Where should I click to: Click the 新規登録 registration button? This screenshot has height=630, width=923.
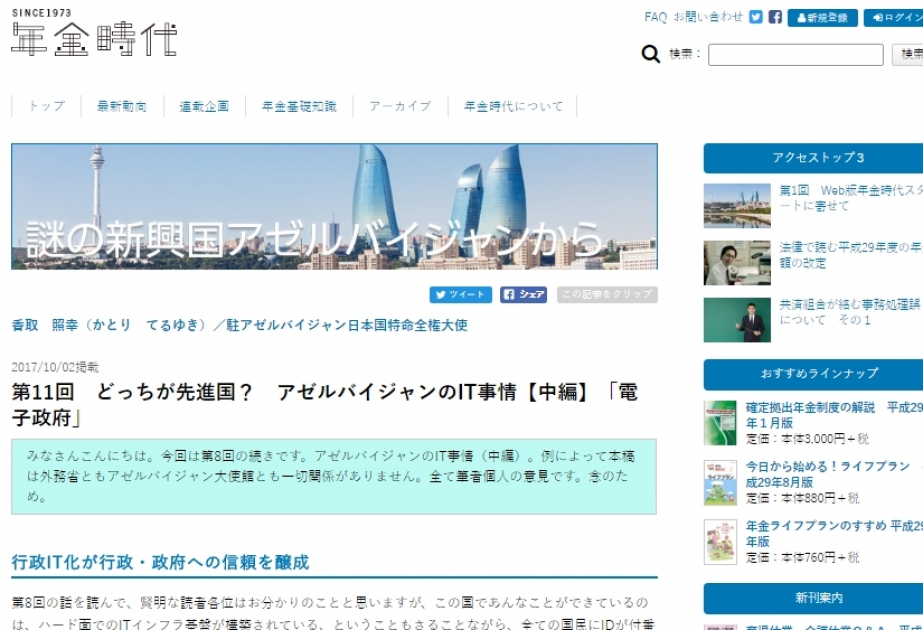point(822,18)
